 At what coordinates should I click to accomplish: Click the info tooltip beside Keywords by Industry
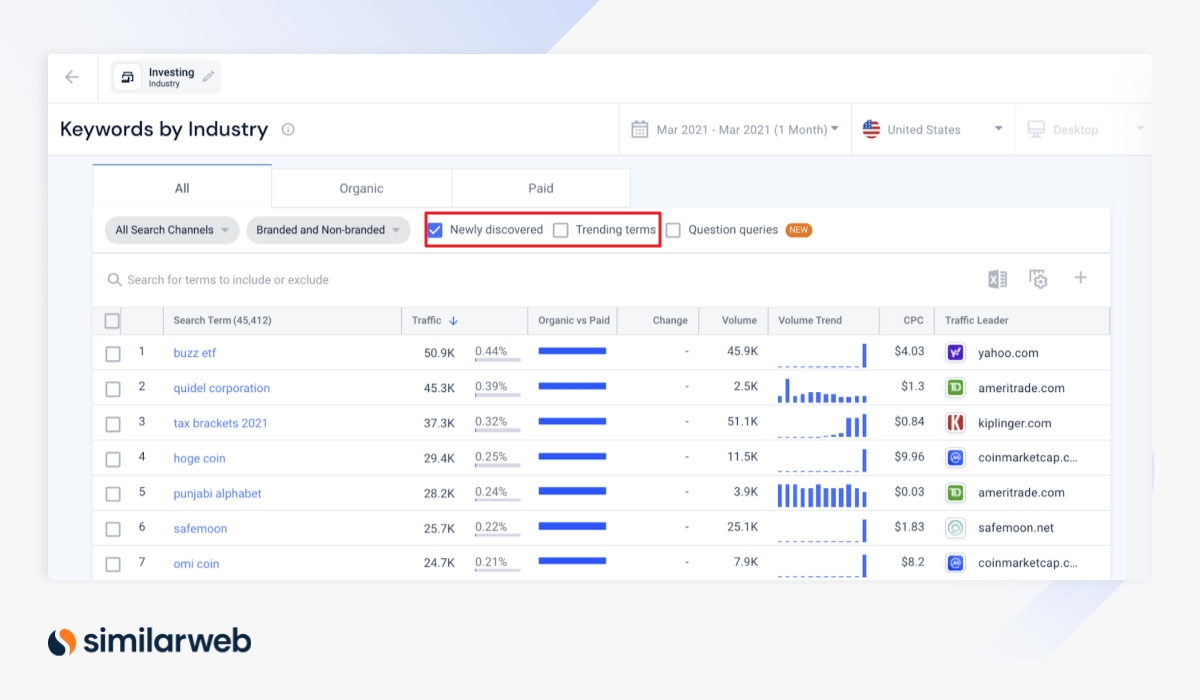tap(289, 129)
